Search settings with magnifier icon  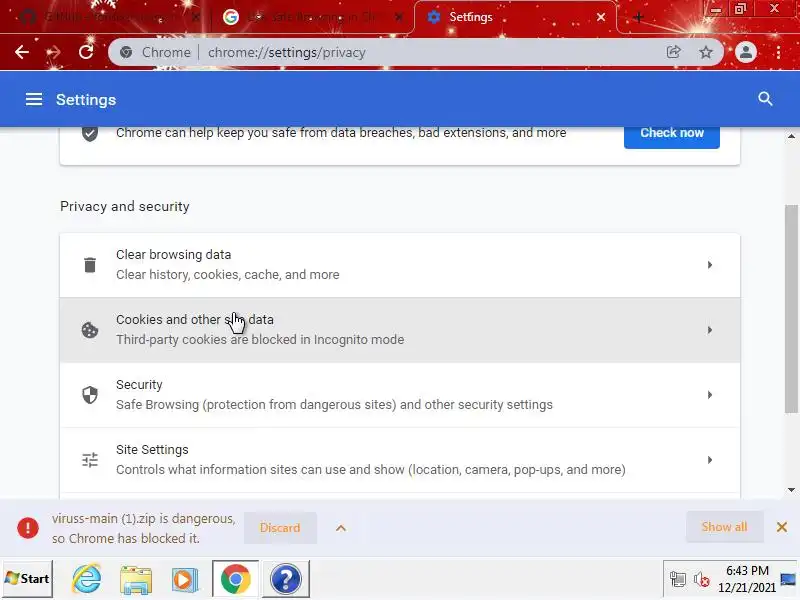(765, 99)
